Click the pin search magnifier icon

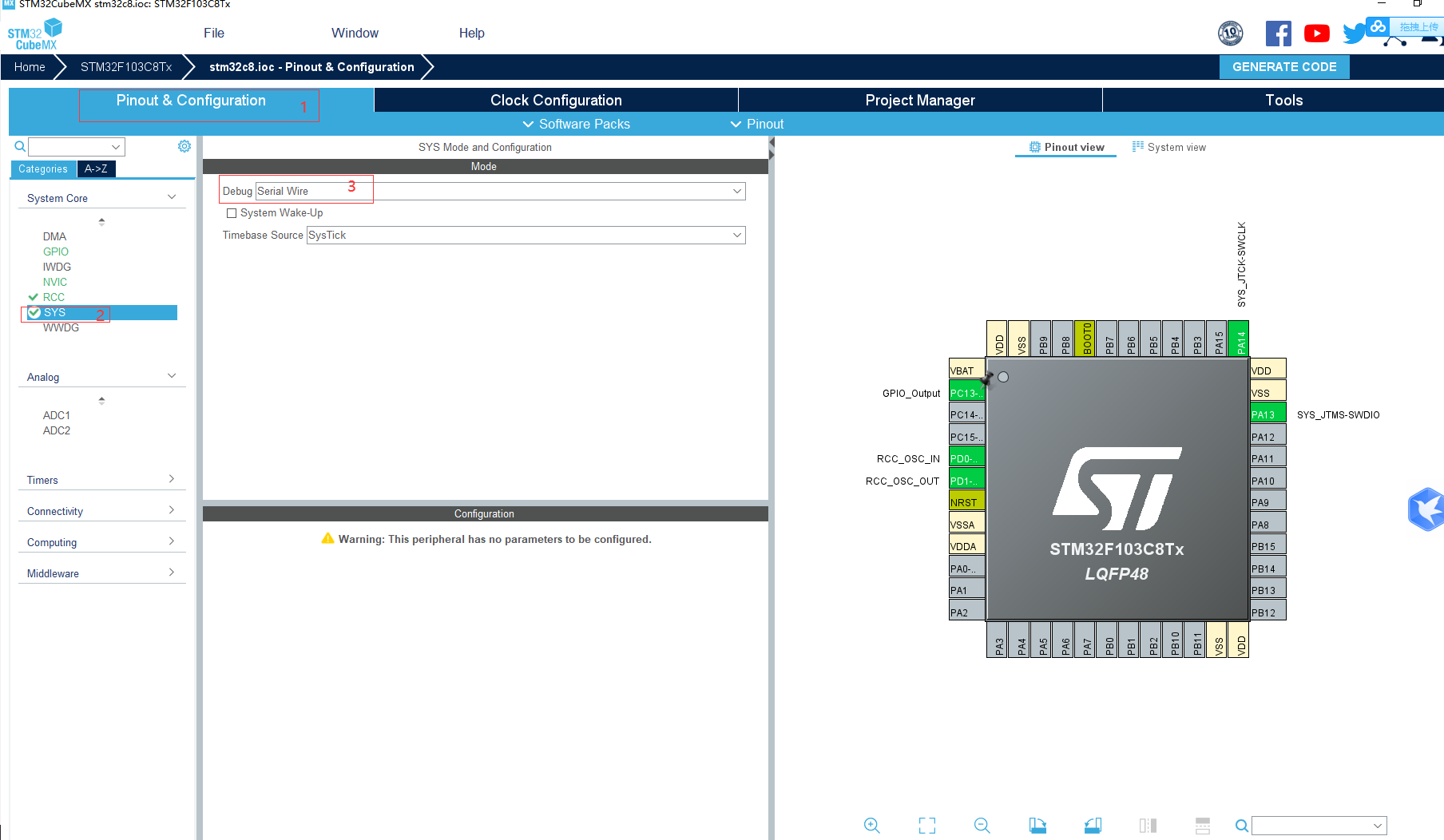click(1242, 826)
